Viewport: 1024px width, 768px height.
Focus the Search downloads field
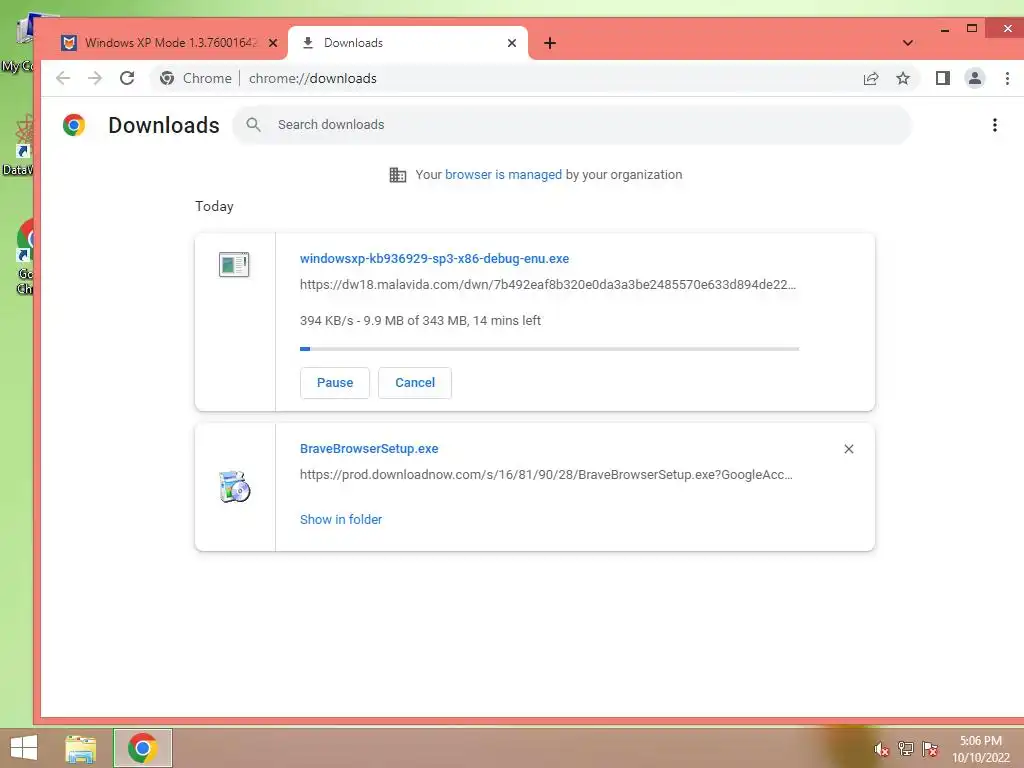pos(571,125)
